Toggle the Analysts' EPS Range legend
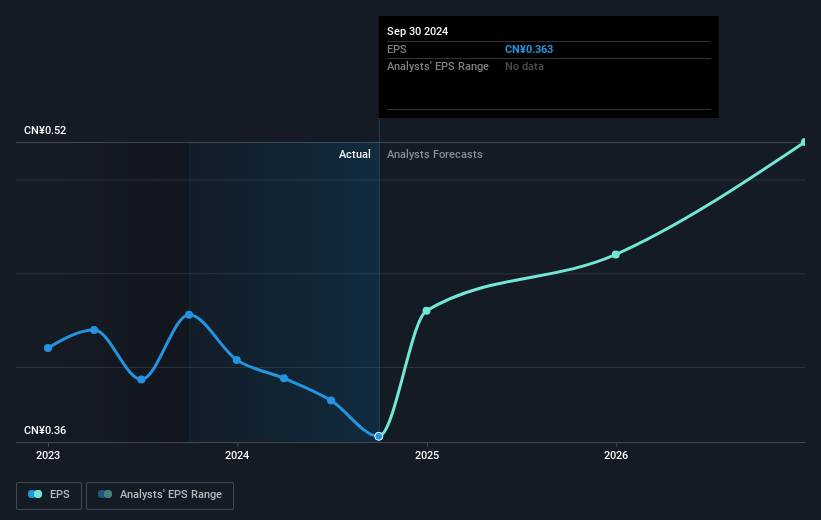821x520 pixels. (160, 495)
